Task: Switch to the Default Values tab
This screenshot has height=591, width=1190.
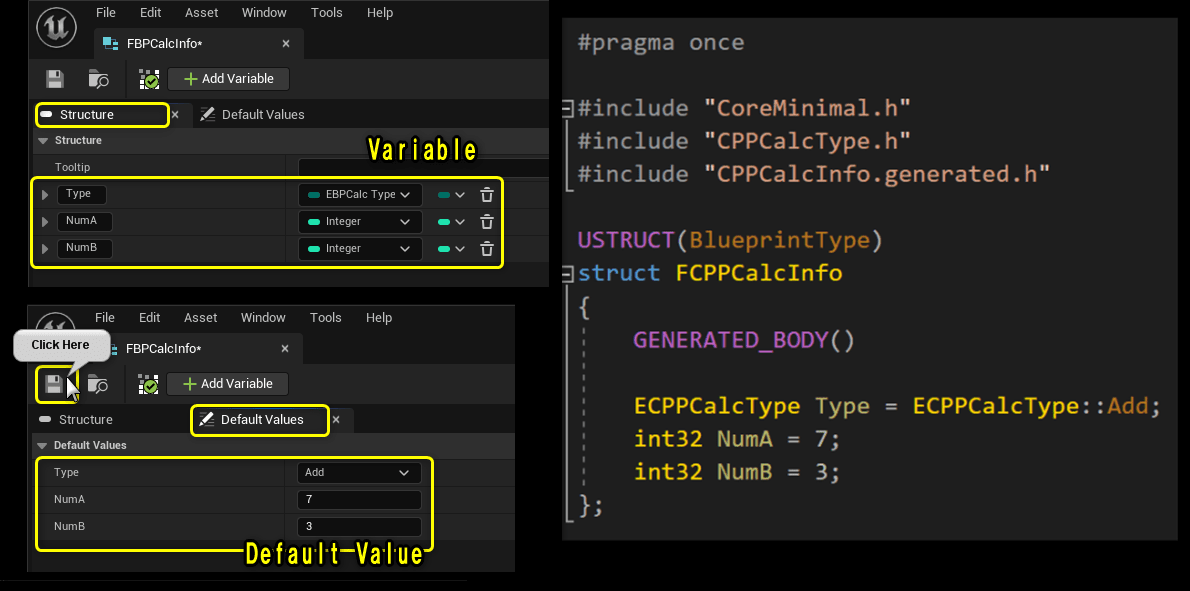Action: click(x=262, y=114)
